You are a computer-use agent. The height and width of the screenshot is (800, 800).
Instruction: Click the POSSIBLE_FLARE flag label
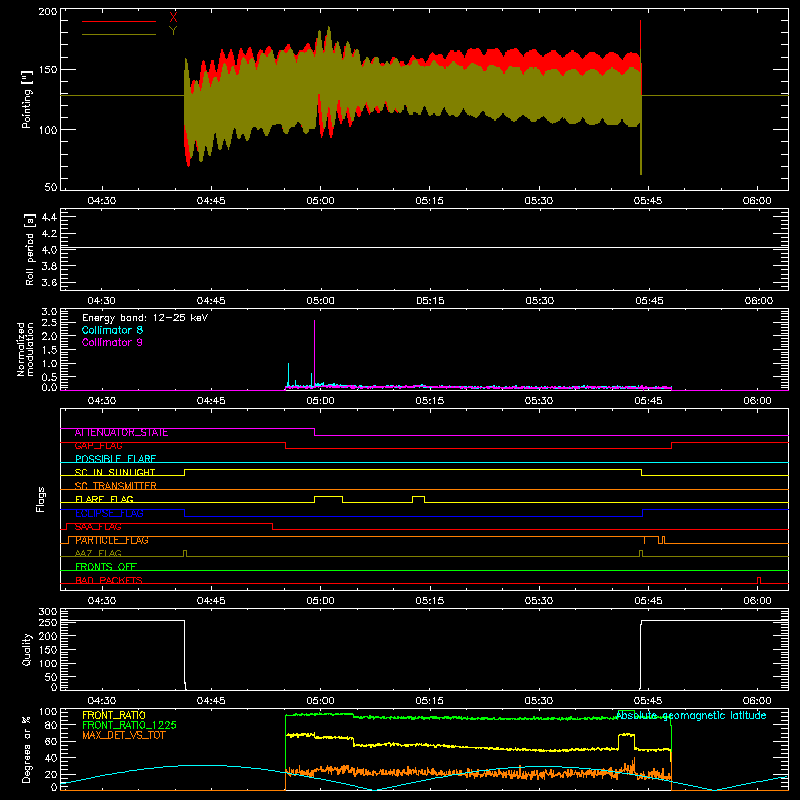coord(115,459)
